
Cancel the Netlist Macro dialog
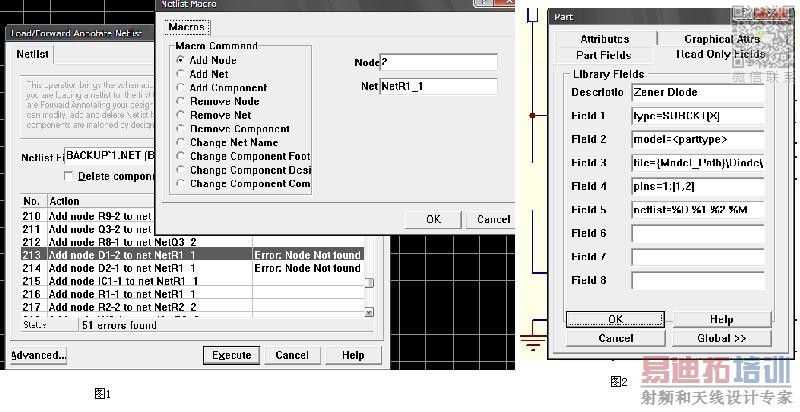tap(493, 219)
